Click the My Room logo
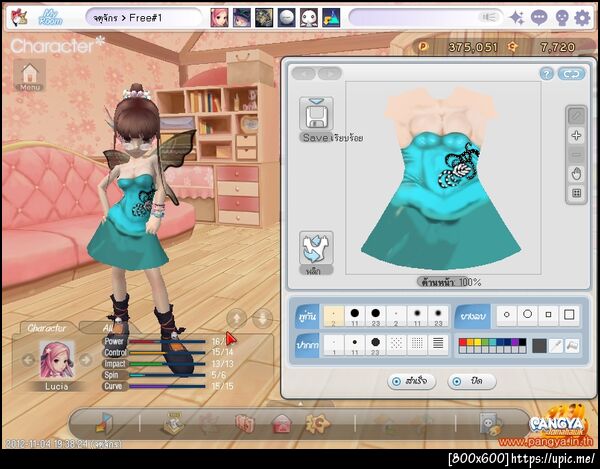Screen dimensions: 600x469 [50, 18]
